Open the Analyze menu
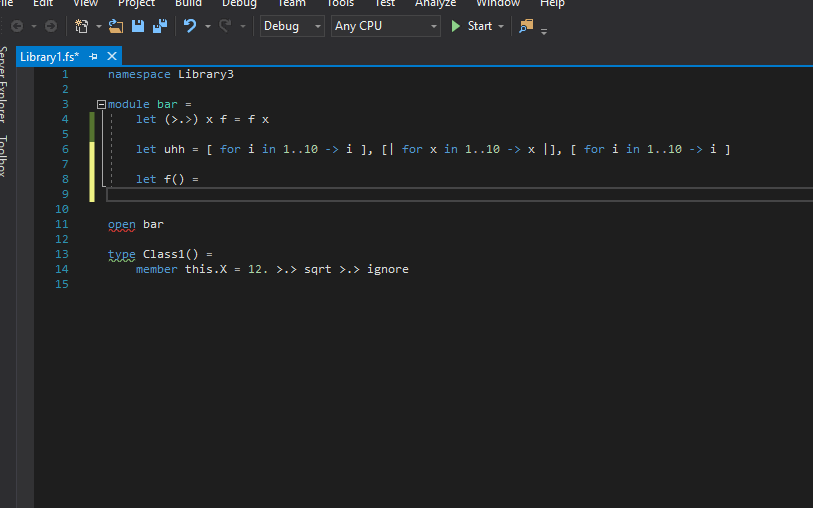 click(436, 3)
